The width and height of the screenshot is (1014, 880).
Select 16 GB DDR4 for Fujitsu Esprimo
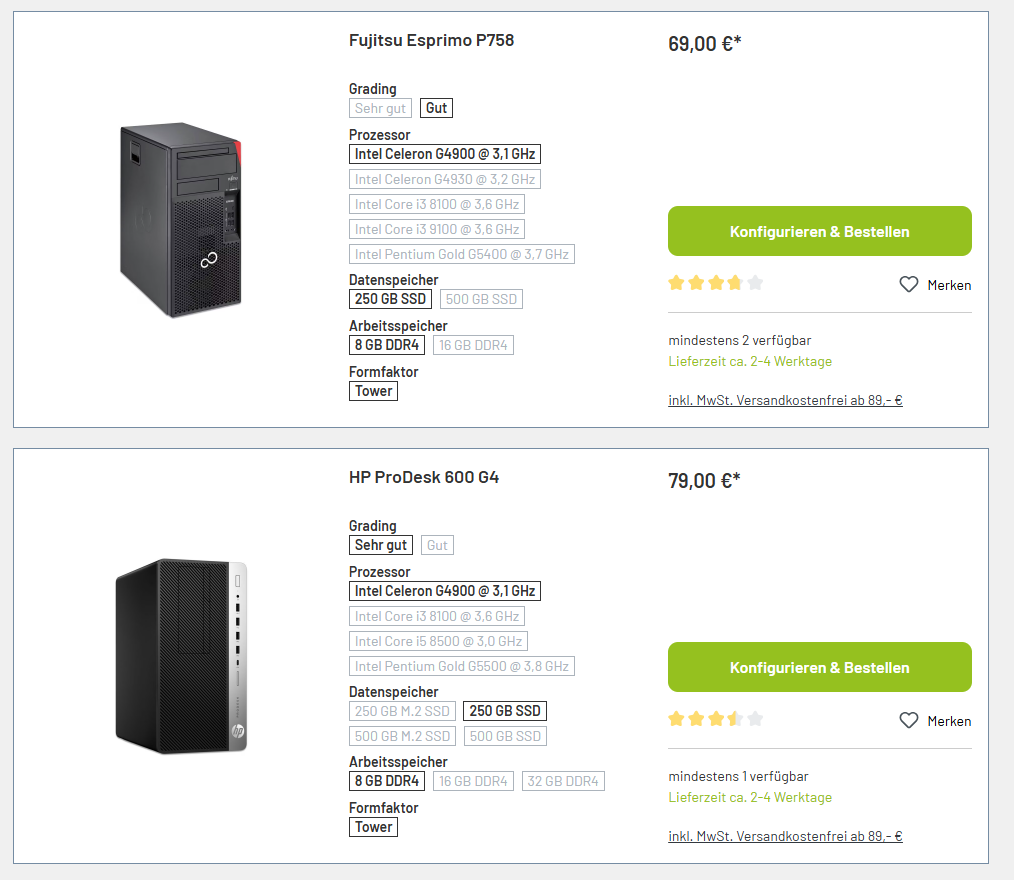click(473, 345)
